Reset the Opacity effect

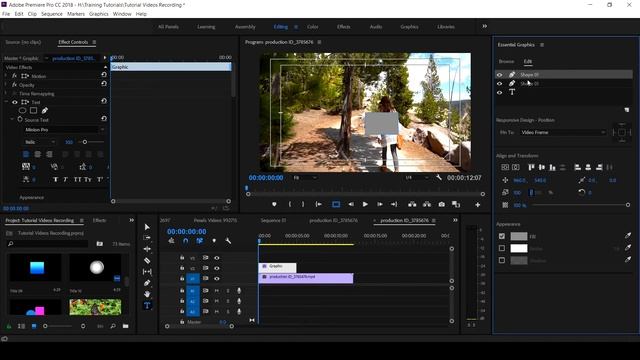[x=104, y=84]
